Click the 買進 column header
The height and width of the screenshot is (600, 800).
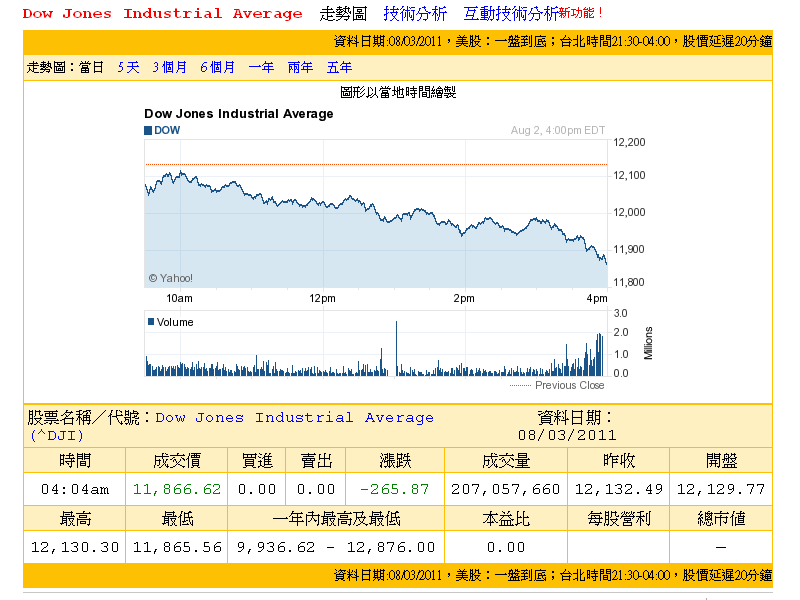click(257, 461)
